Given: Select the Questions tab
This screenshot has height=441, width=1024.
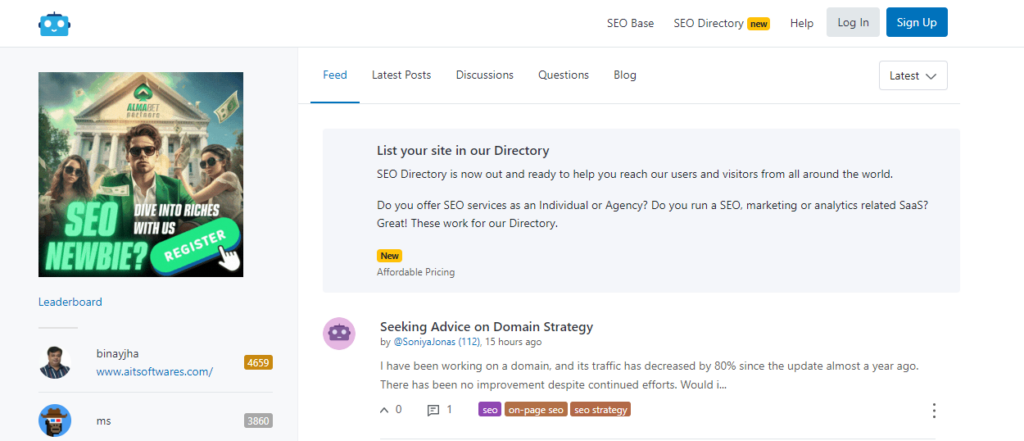Looking at the screenshot, I should click(563, 75).
